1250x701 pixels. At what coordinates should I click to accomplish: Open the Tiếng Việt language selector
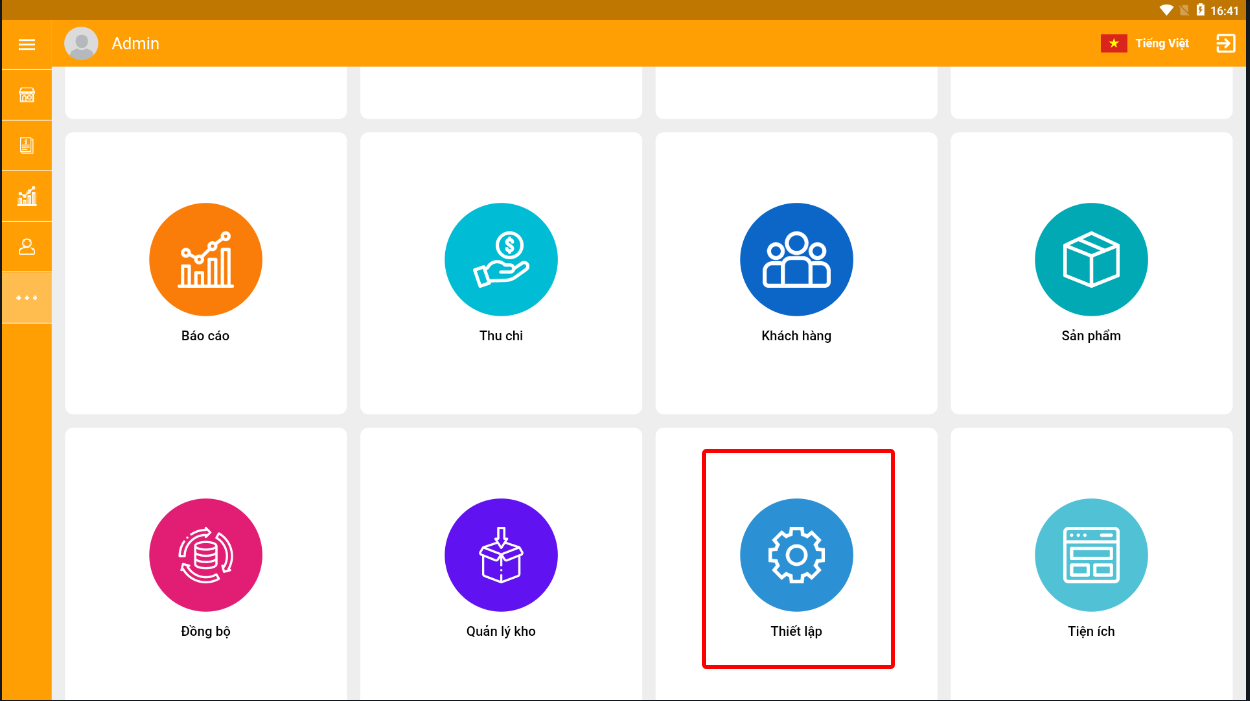[1161, 44]
